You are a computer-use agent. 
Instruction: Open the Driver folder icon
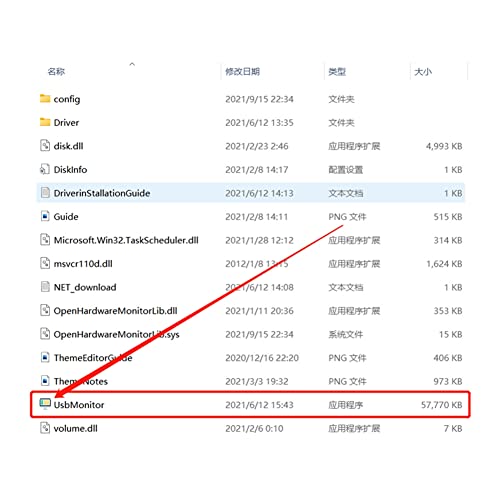[45, 122]
